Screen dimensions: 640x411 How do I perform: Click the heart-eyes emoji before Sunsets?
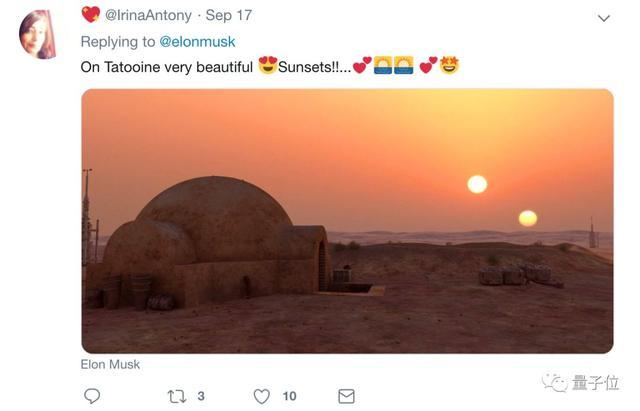click(x=267, y=65)
